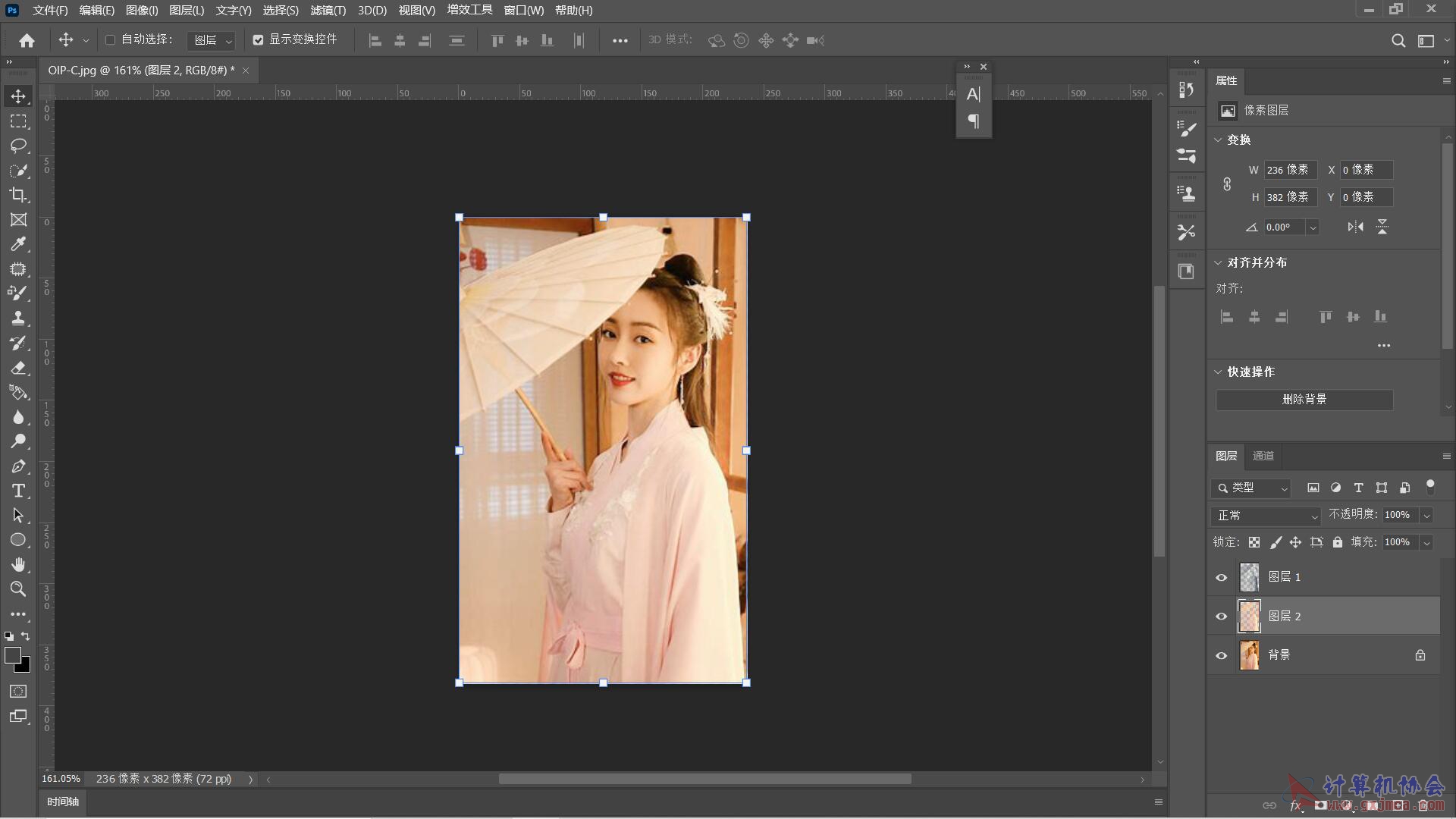Select the Lasso tool
Viewport: 1456px width, 819px height.
pyautogui.click(x=18, y=146)
